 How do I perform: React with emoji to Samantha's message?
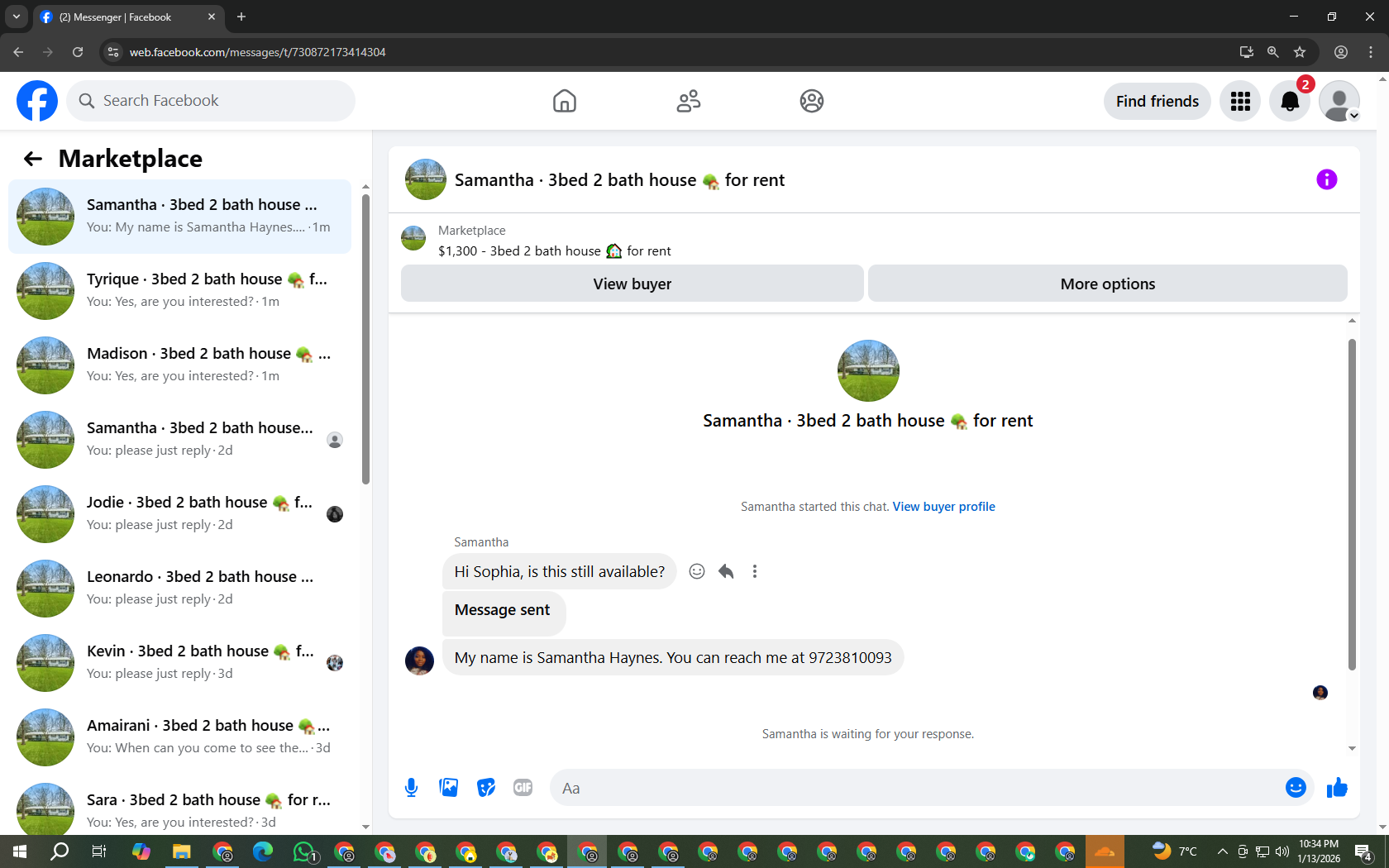[697, 571]
